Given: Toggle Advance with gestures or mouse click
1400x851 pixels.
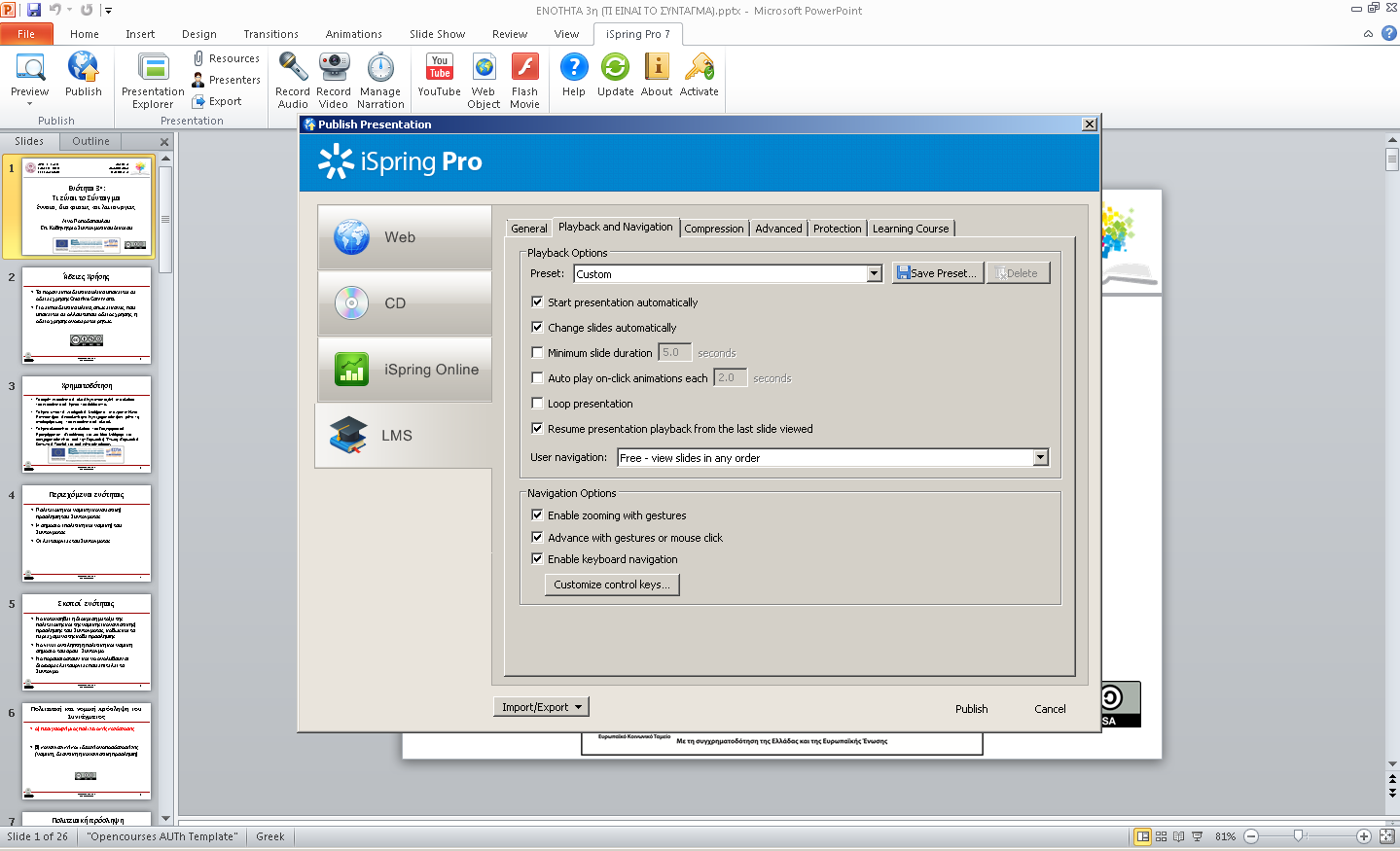Looking at the screenshot, I should click(537, 538).
